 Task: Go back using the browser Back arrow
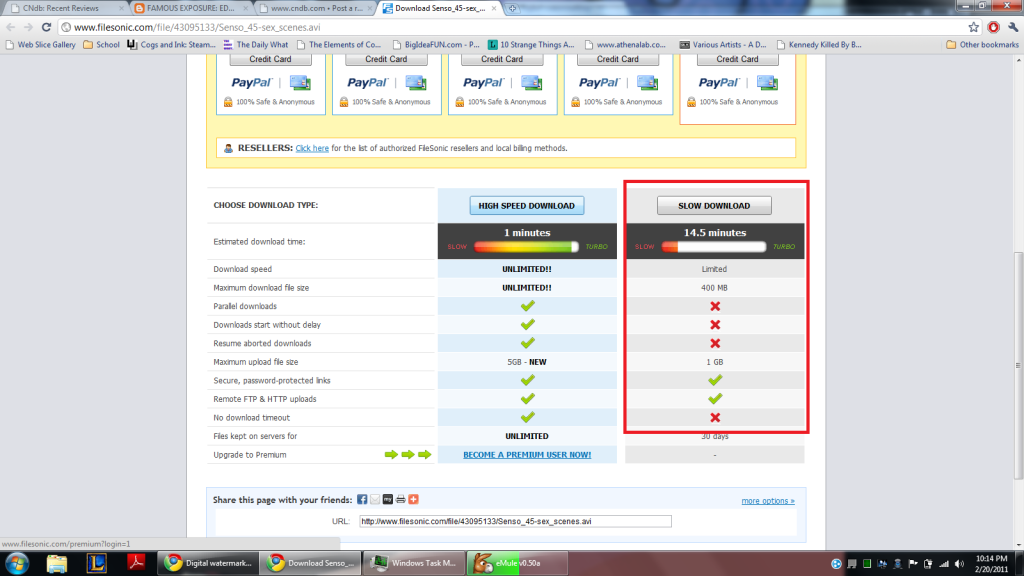(10, 27)
